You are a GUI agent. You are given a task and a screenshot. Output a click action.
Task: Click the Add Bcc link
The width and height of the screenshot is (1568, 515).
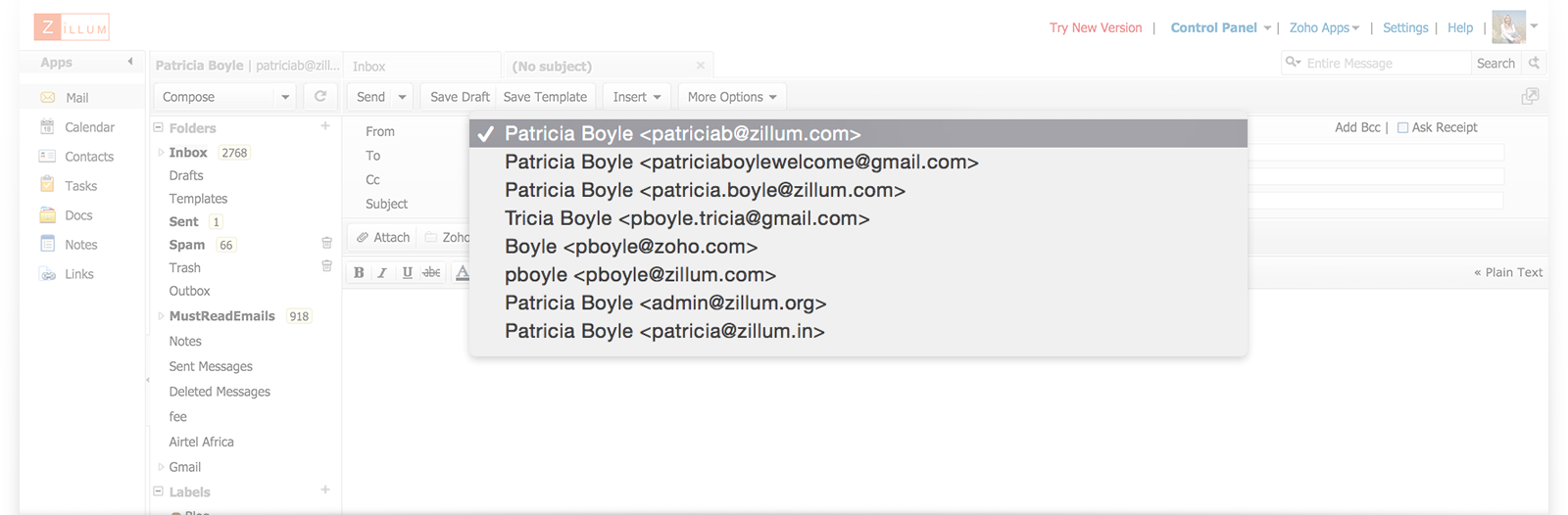click(x=1357, y=127)
